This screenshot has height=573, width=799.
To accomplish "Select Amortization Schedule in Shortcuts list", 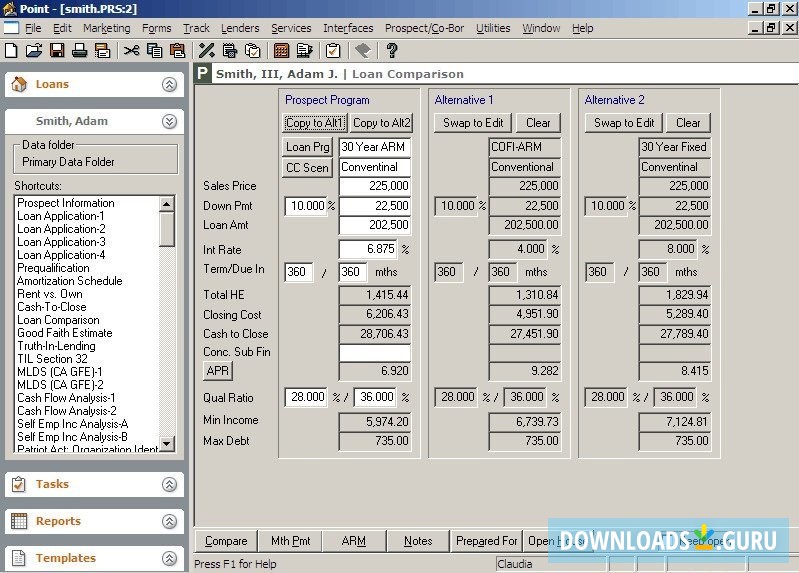I will click(x=70, y=281).
